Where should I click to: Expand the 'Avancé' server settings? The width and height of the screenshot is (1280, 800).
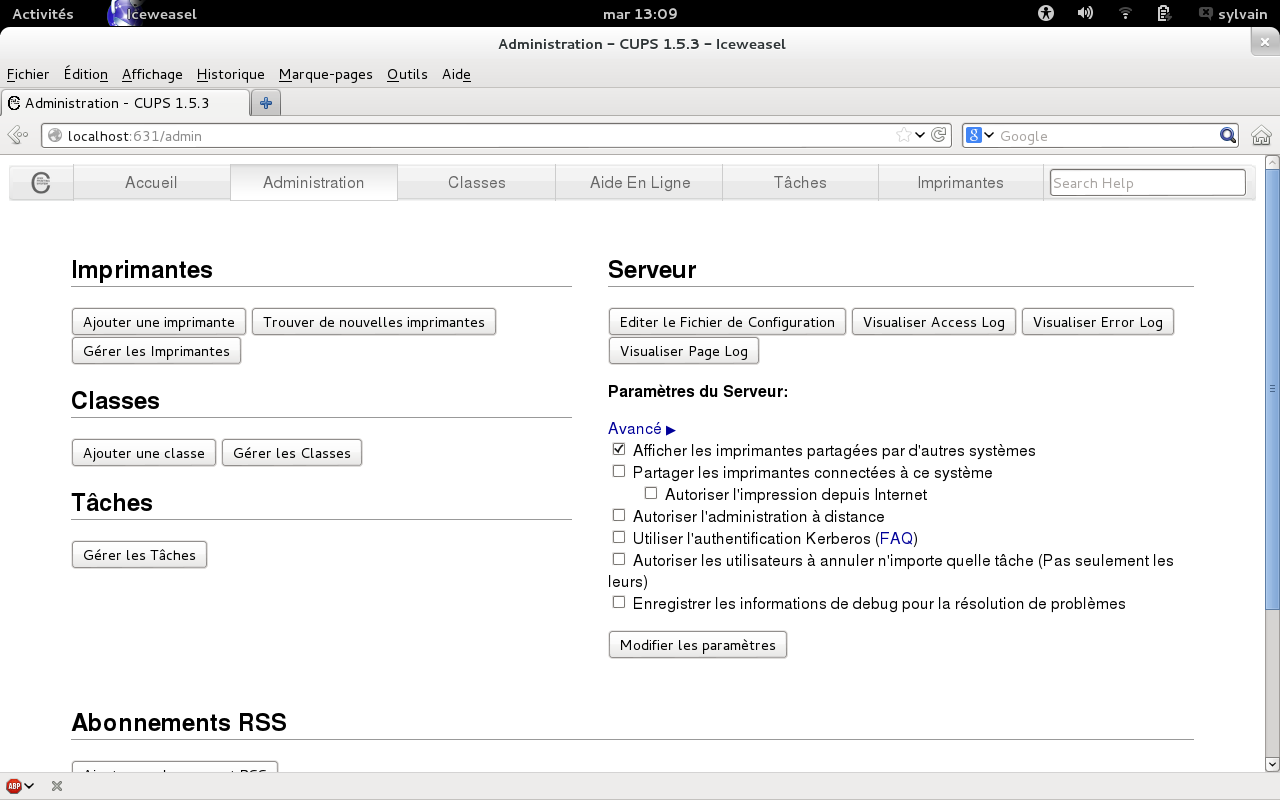(641, 429)
